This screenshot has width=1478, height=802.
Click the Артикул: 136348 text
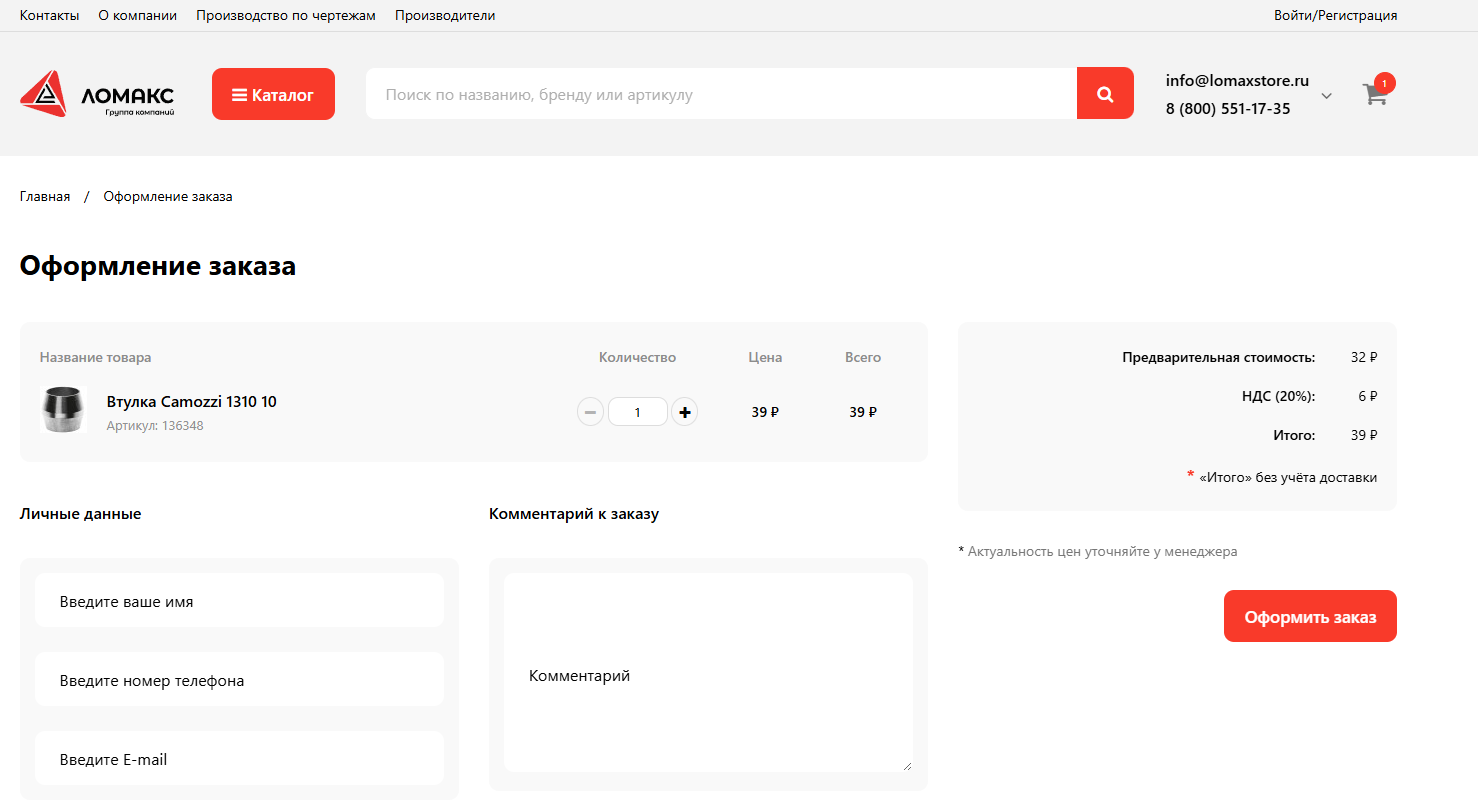click(x=155, y=425)
